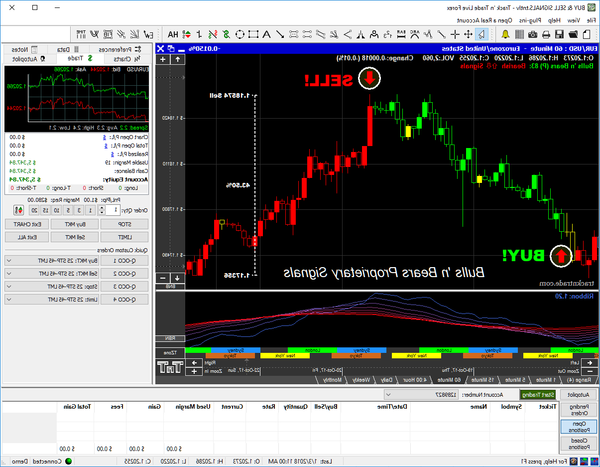Select the text A drawing tool
The image size is (600, 467).
point(267,35)
